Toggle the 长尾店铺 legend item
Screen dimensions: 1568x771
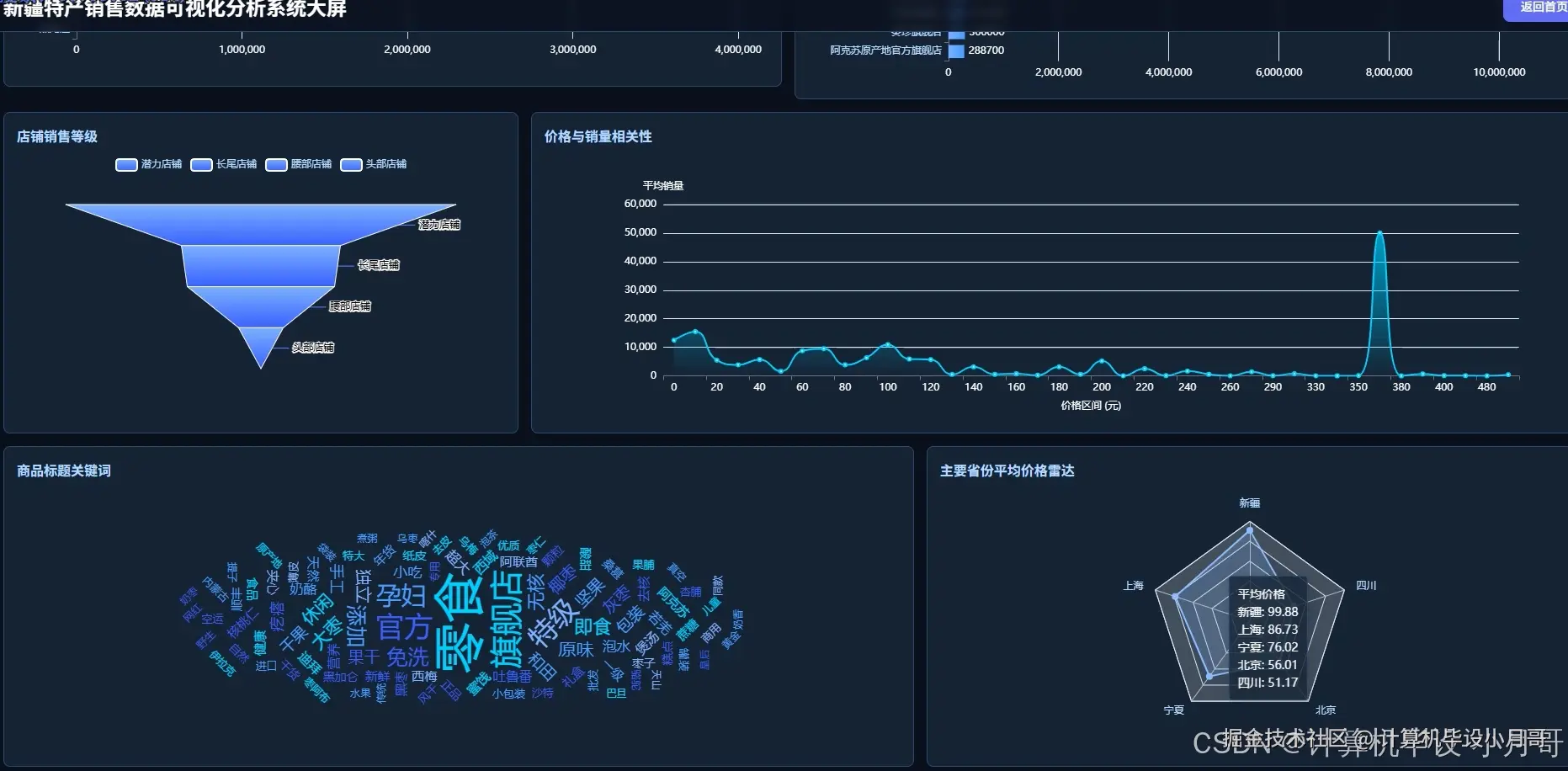224,164
